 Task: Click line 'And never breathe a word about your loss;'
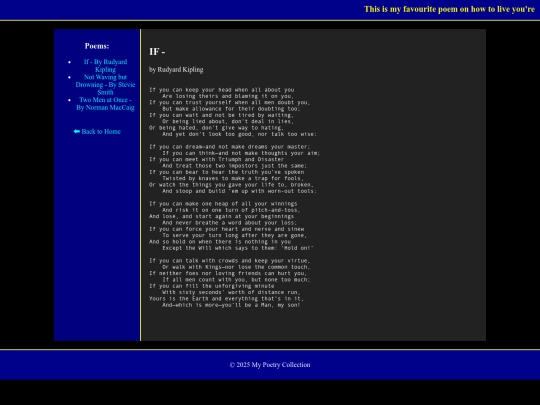click(230, 223)
